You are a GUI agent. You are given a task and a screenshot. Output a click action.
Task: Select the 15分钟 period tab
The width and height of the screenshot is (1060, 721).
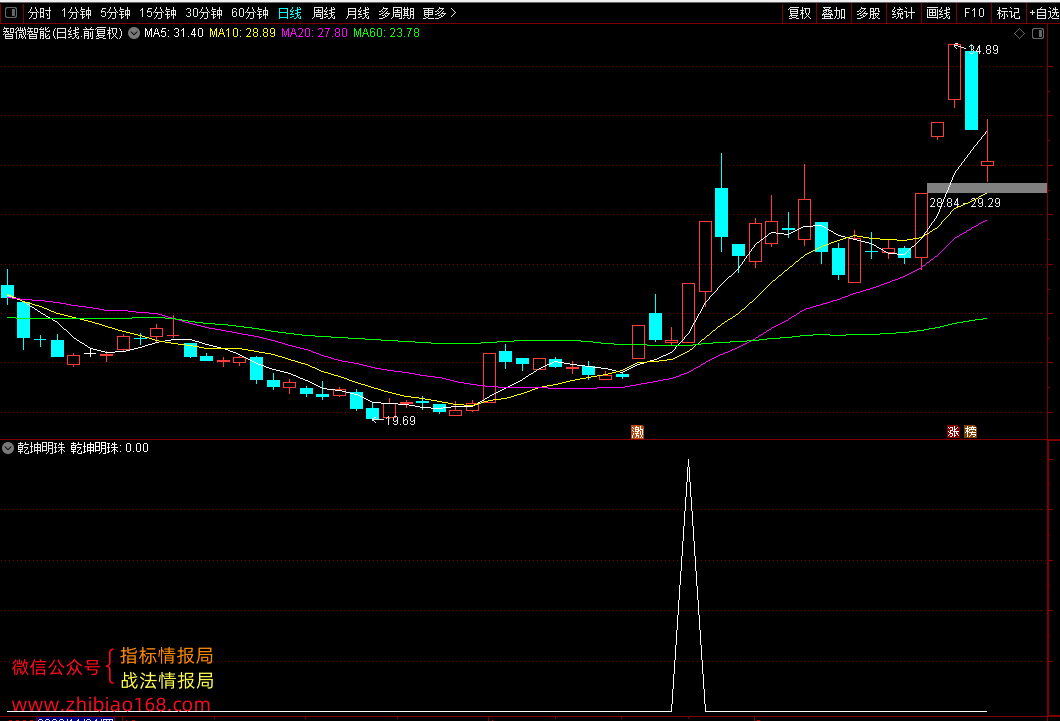pyautogui.click(x=158, y=13)
